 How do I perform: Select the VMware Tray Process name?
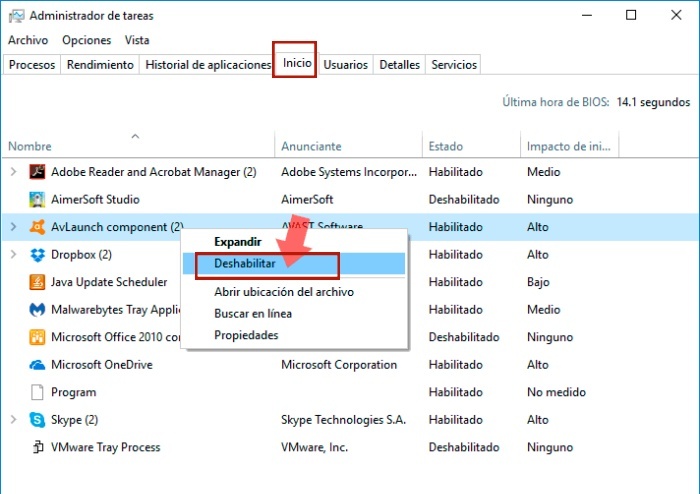(x=105, y=447)
